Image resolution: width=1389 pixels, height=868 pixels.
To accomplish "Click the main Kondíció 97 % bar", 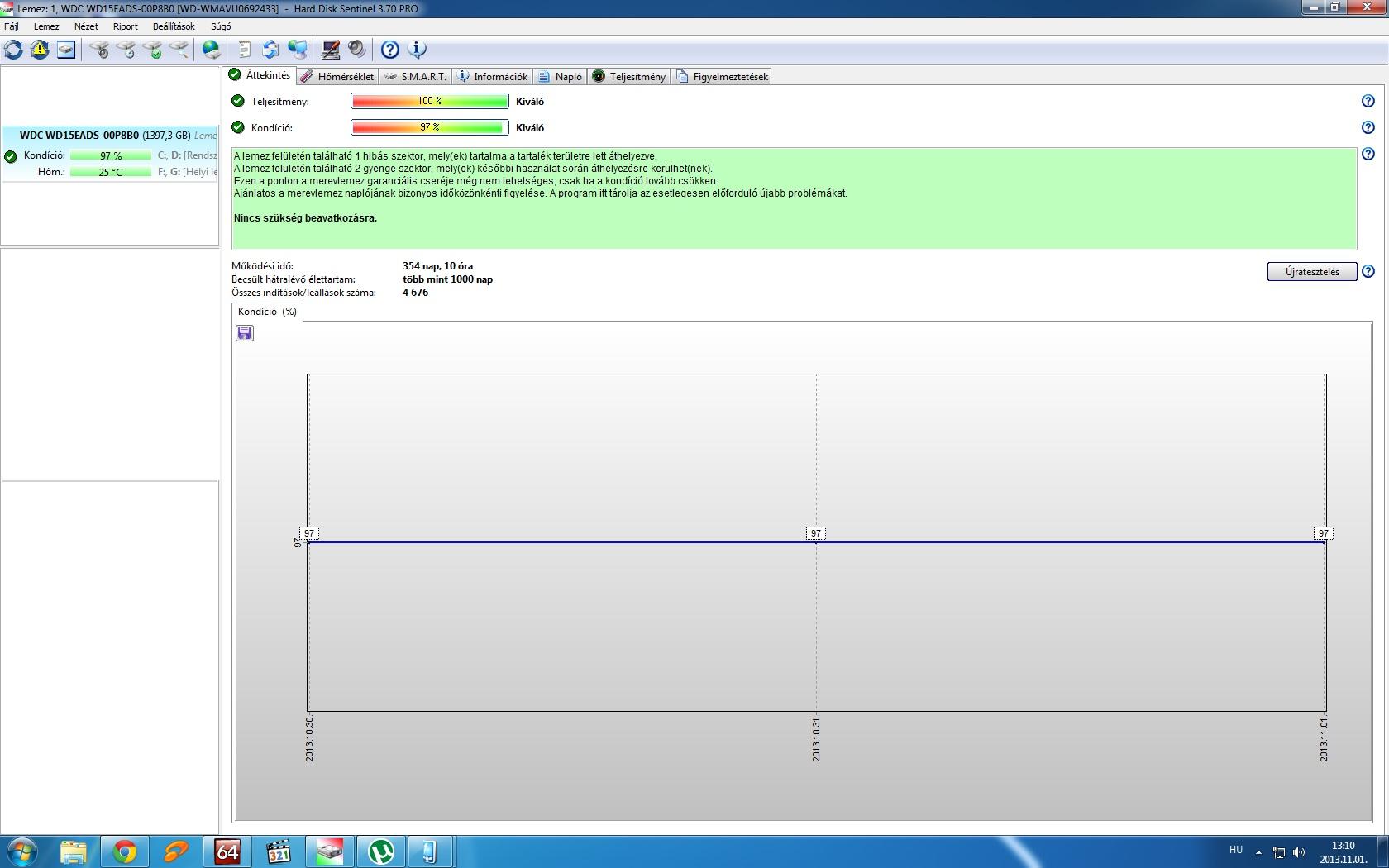I will coord(430,127).
